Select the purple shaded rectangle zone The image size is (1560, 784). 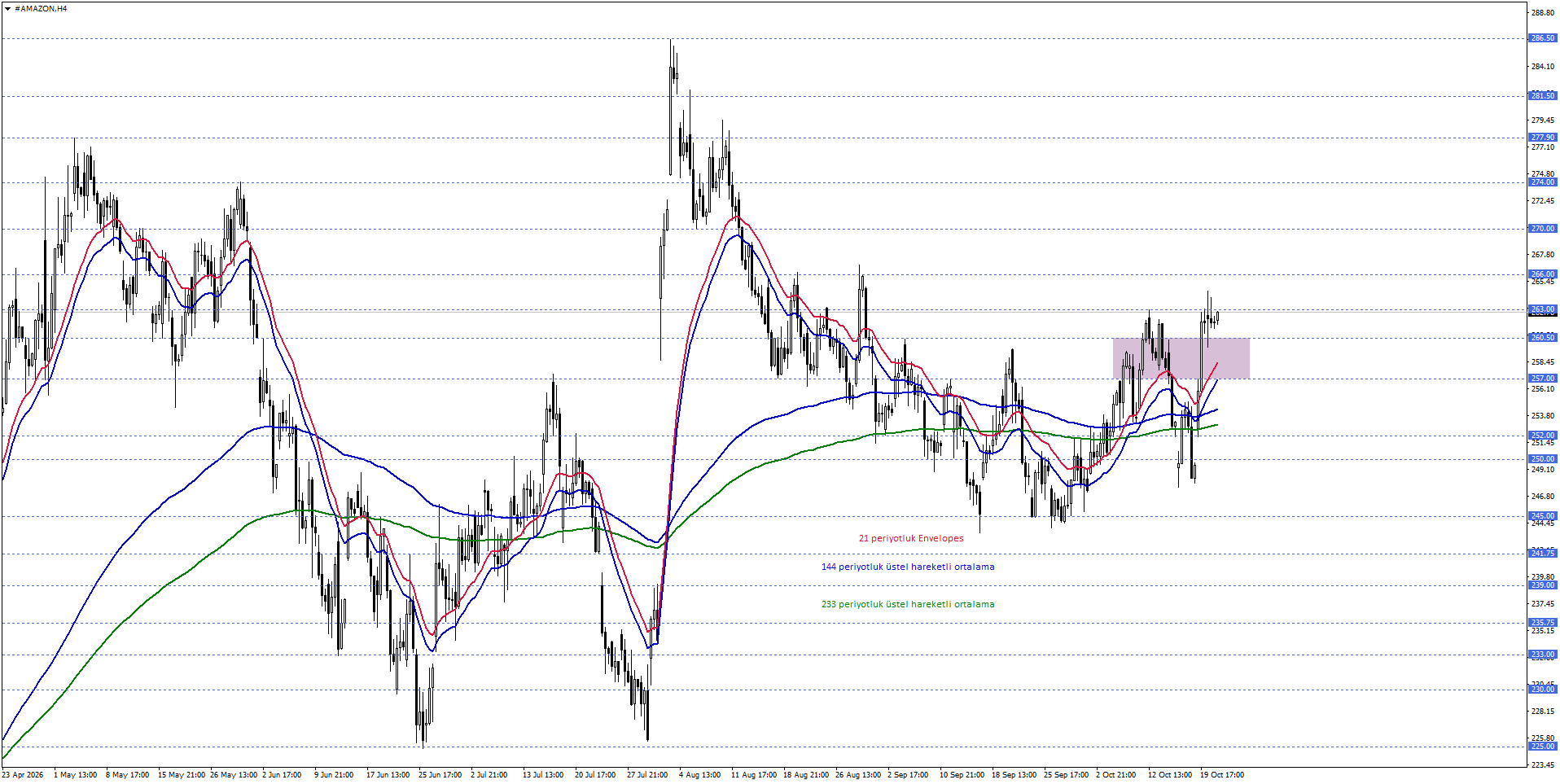tap(1181, 358)
